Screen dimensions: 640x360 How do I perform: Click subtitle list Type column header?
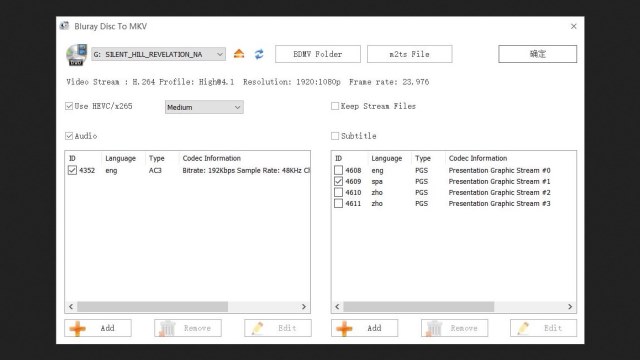click(422, 158)
